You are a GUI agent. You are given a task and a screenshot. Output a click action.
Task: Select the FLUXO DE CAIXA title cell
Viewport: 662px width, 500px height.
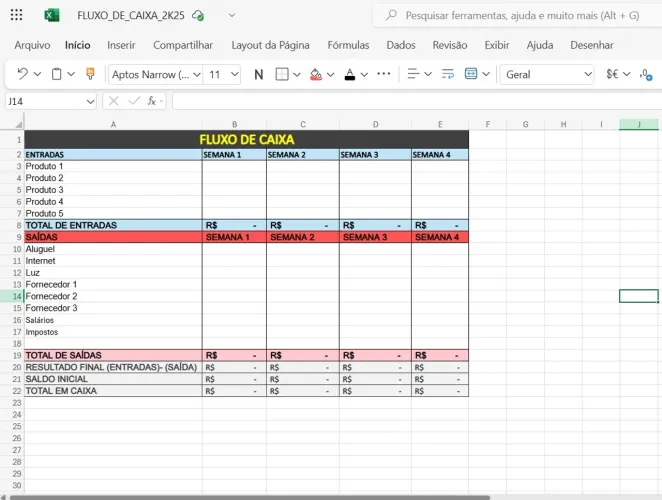[x=247, y=140]
